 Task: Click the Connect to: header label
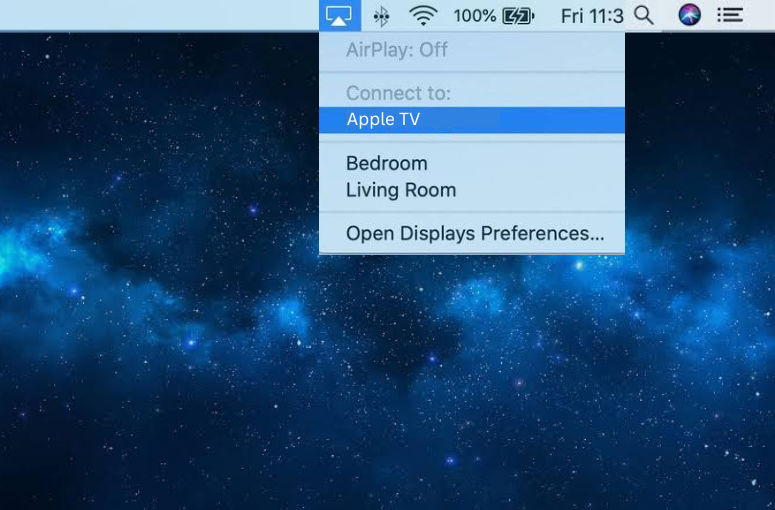398,93
